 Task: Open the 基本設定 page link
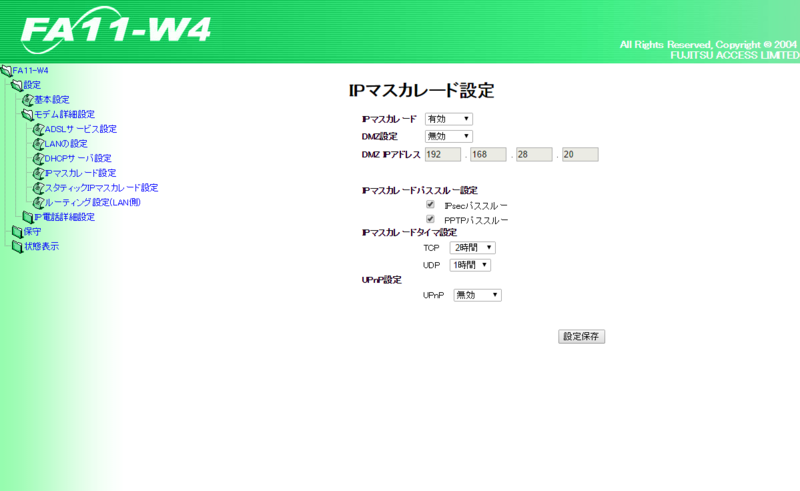click(52, 100)
